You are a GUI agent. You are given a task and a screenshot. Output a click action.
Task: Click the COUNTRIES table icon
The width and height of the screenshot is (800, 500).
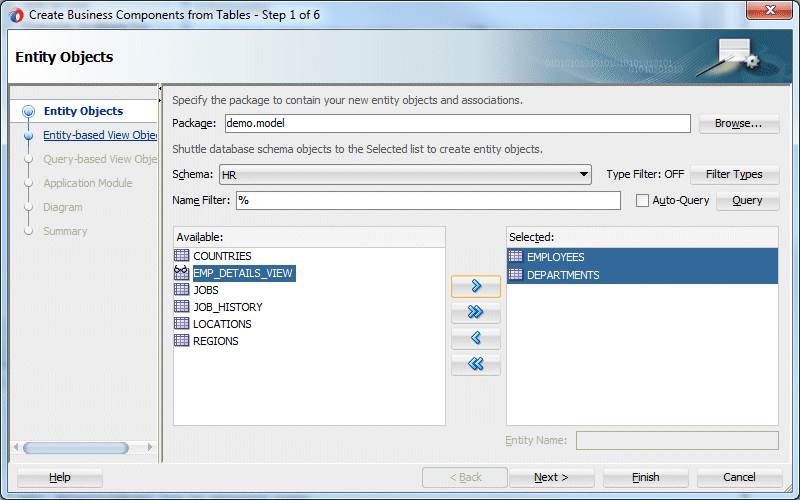pyautogui.click(x=181, y=255)
